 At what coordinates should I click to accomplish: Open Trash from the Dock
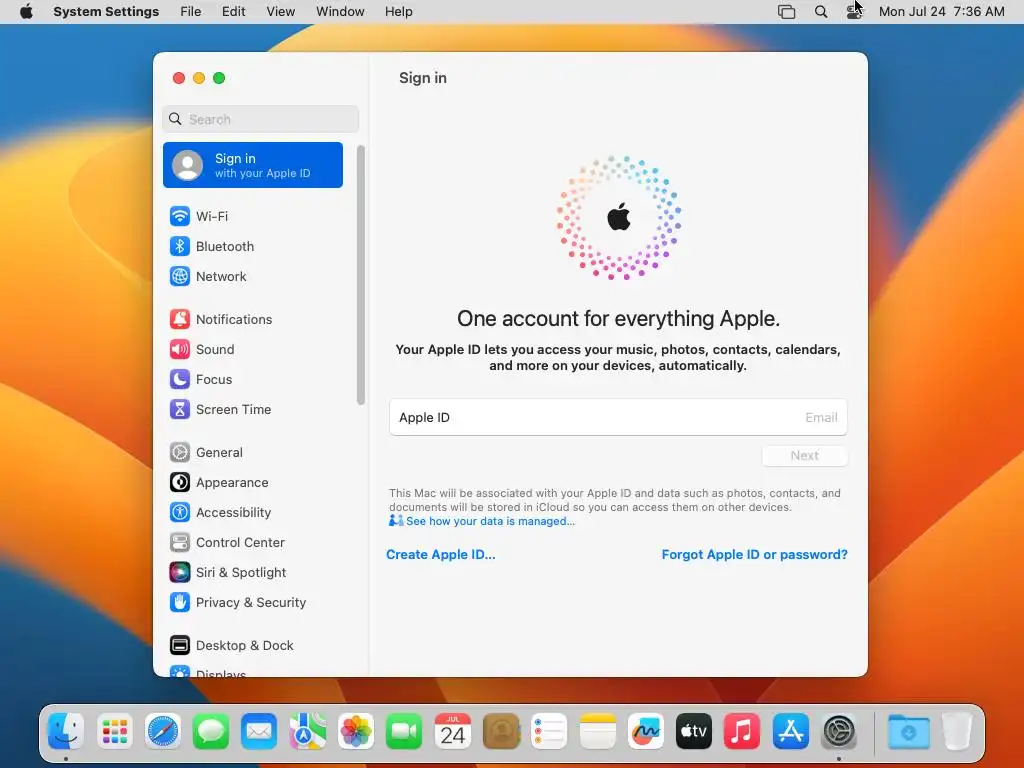[957, 731]
